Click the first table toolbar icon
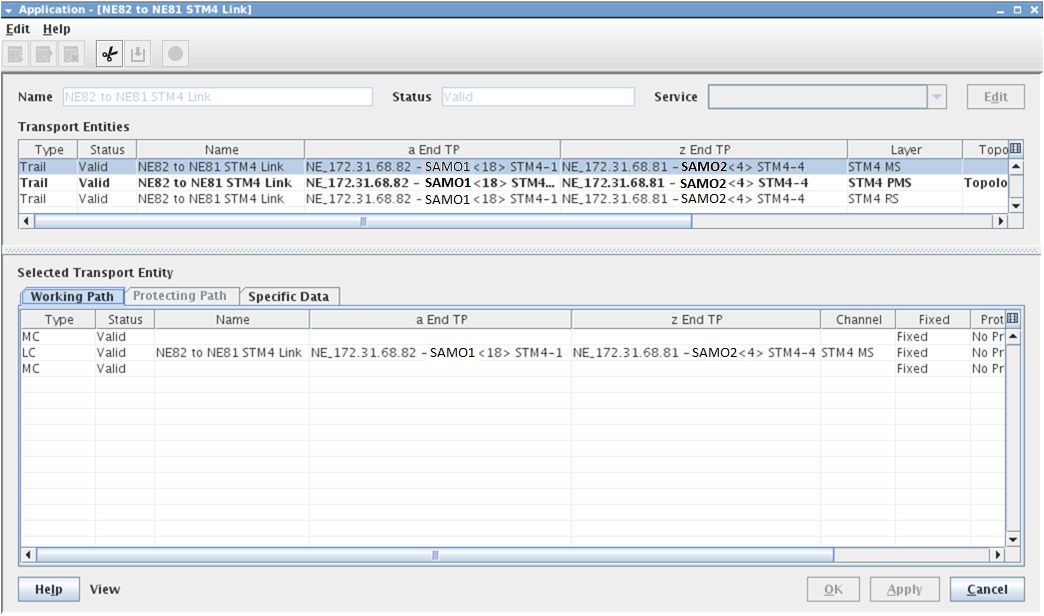This screenshot has height=616, width=1044. [16, 54]
